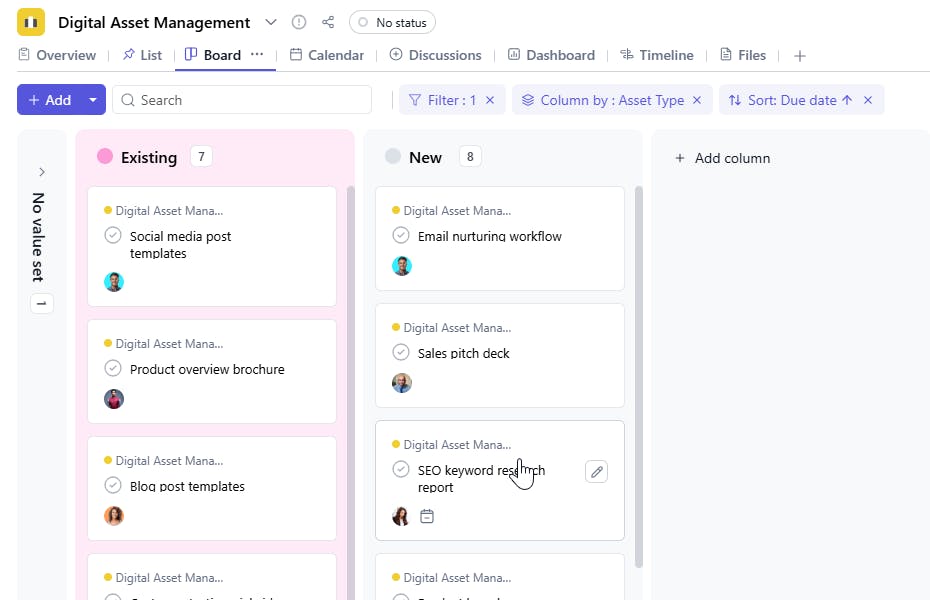Click the Add column button
Screen dimensions: 930x600
[x=722, y=158]
